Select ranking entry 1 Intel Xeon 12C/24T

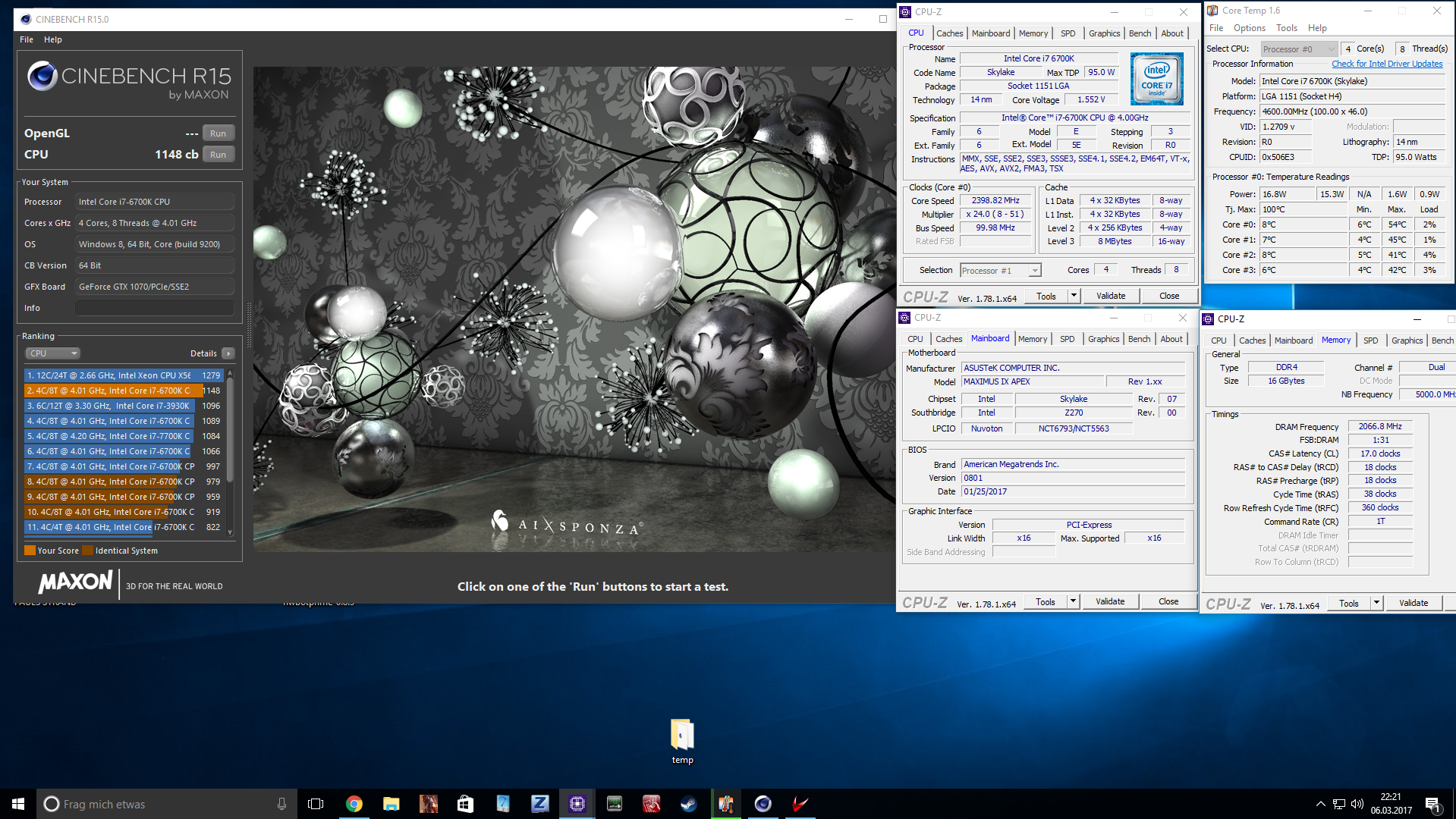point(123,375)
